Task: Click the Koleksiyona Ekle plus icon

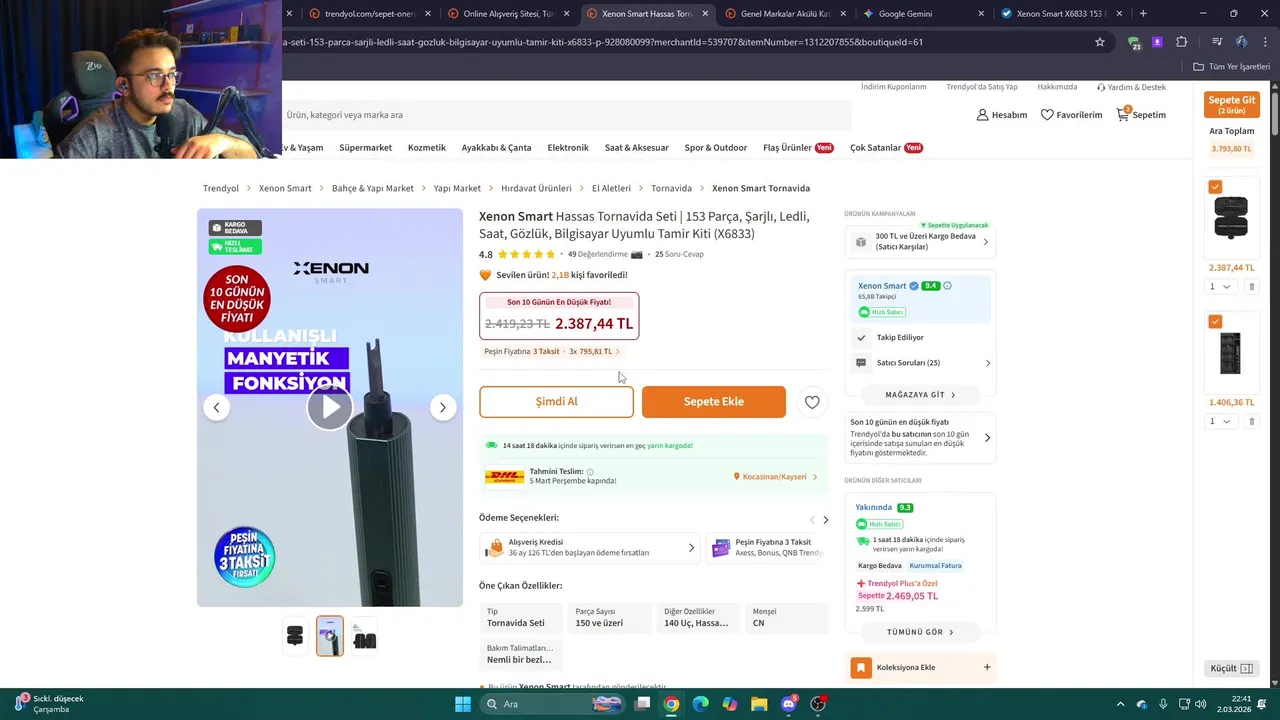Action: (987, 667)
